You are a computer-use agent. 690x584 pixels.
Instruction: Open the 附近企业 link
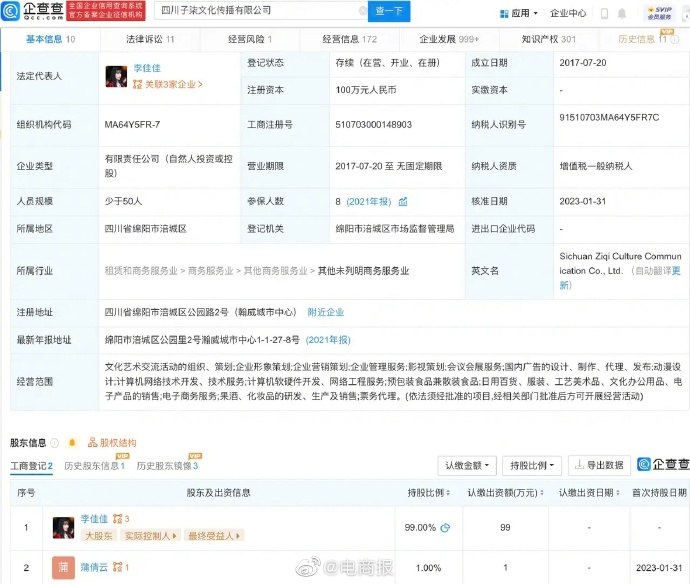[326, 312]
